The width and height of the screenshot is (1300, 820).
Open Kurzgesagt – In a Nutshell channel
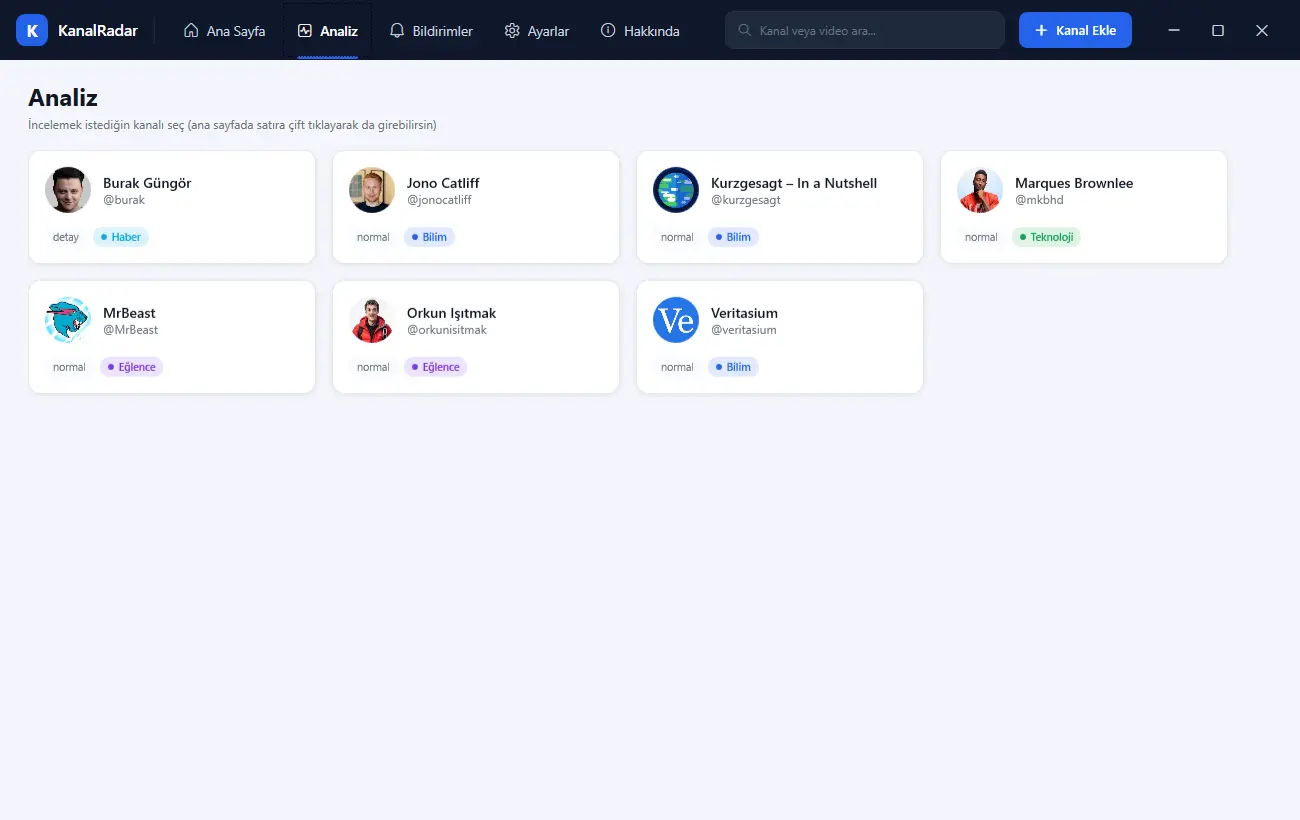pyautogui.click(x=780, y=207)
